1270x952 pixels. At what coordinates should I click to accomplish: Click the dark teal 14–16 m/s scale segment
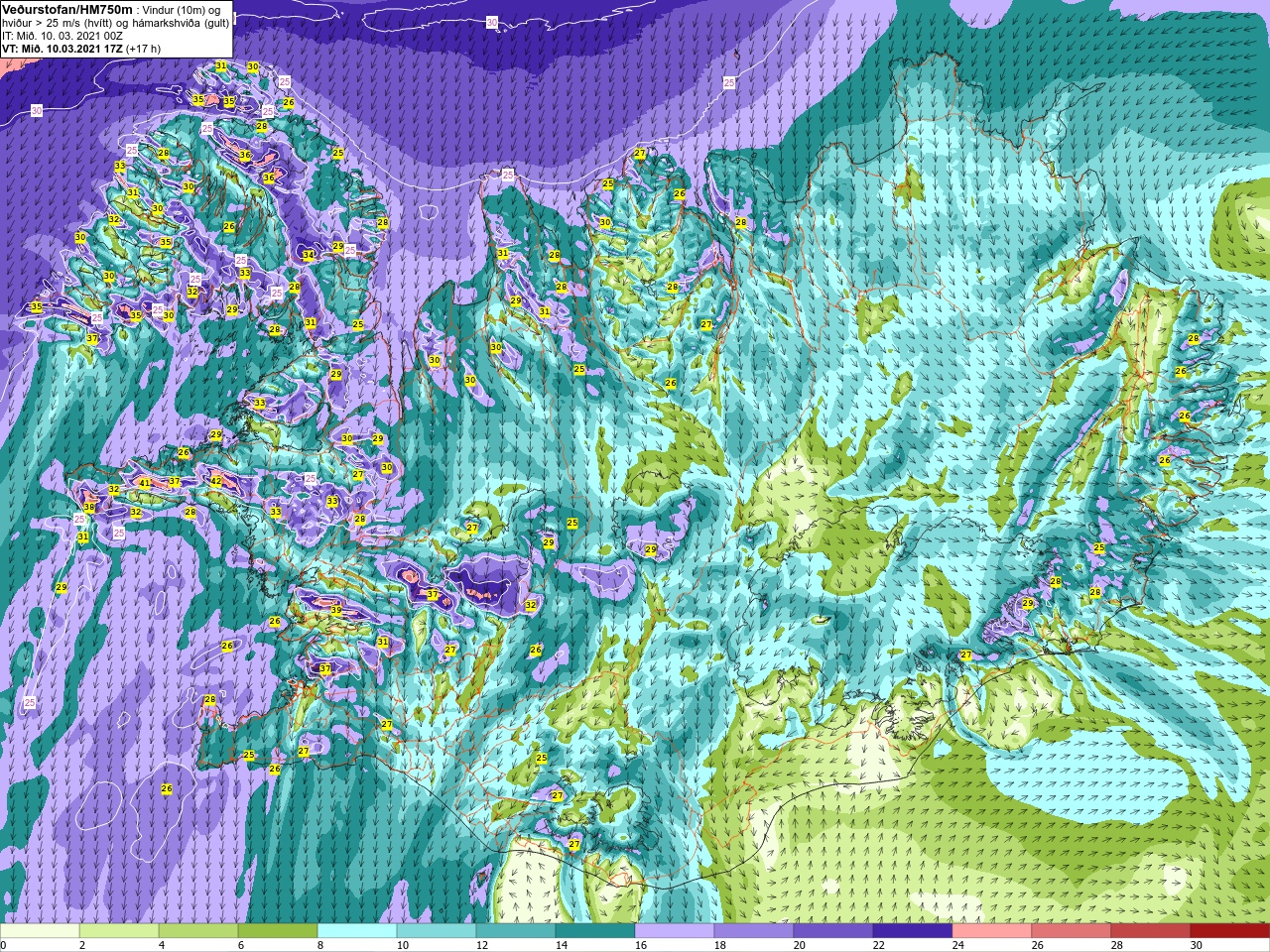pyautogui.click(x=595, y=931)
